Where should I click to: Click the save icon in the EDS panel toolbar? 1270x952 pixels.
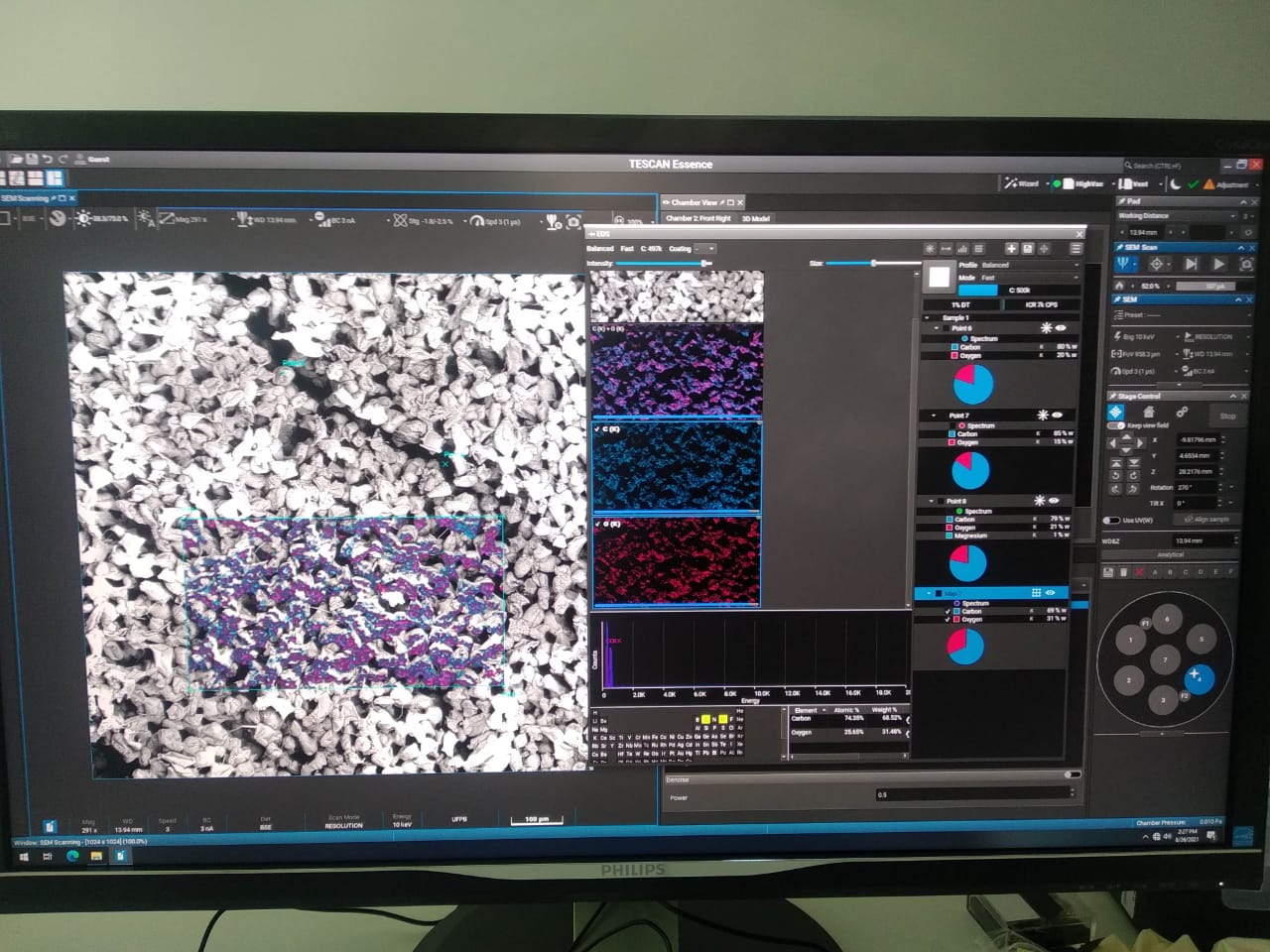1028,249
